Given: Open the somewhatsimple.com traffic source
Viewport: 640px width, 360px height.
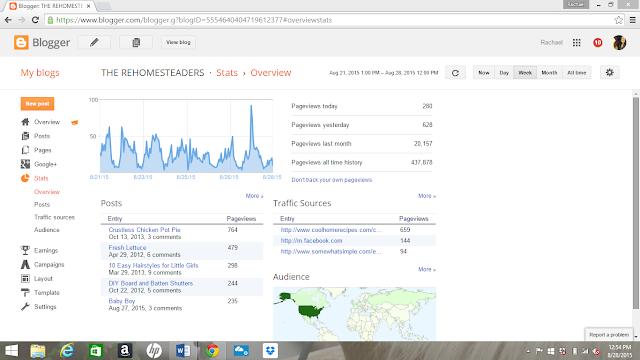Looking at the screenshot, I should tap(331, 251).
